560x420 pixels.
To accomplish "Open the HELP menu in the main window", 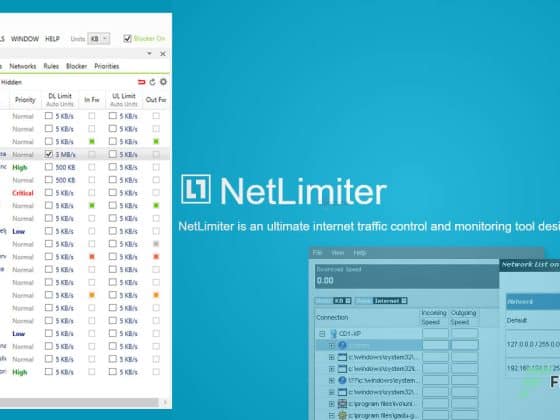I will (52, 39).
